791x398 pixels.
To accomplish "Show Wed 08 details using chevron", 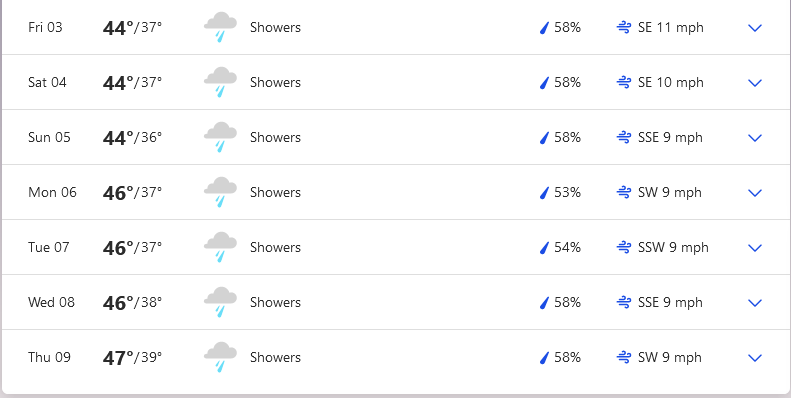I will 755,303.
